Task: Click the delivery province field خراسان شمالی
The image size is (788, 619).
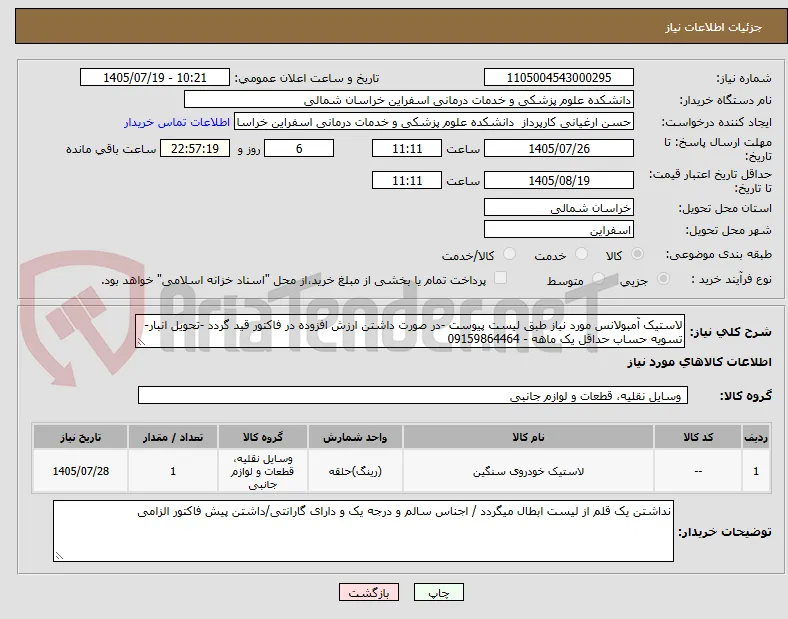Action: [x=559, y=208]
